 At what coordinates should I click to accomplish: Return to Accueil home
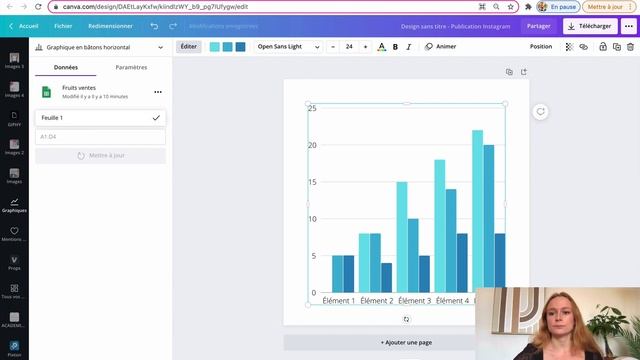tap(24, 26)
